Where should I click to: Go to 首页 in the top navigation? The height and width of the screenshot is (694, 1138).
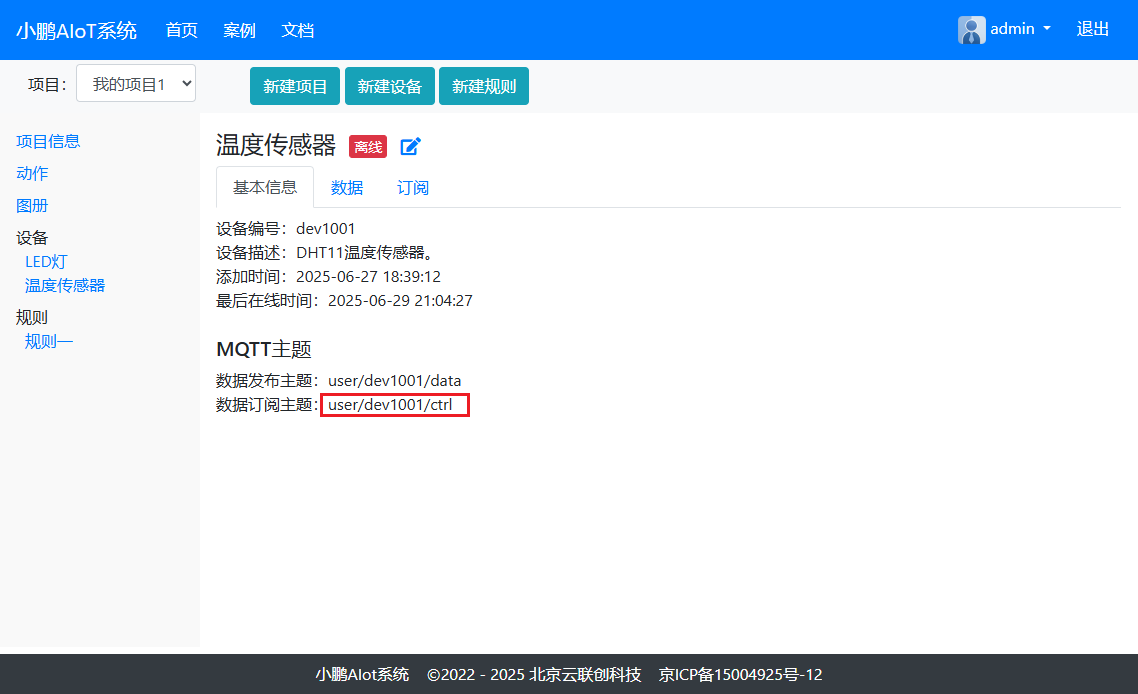point(181,30)
